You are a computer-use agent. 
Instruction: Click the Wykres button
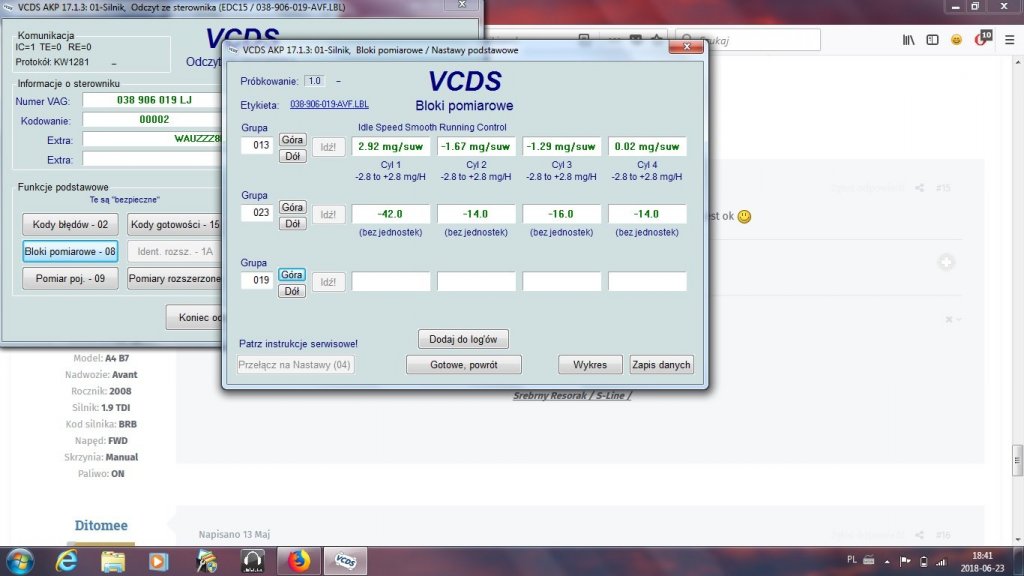[x=590, y=364]
